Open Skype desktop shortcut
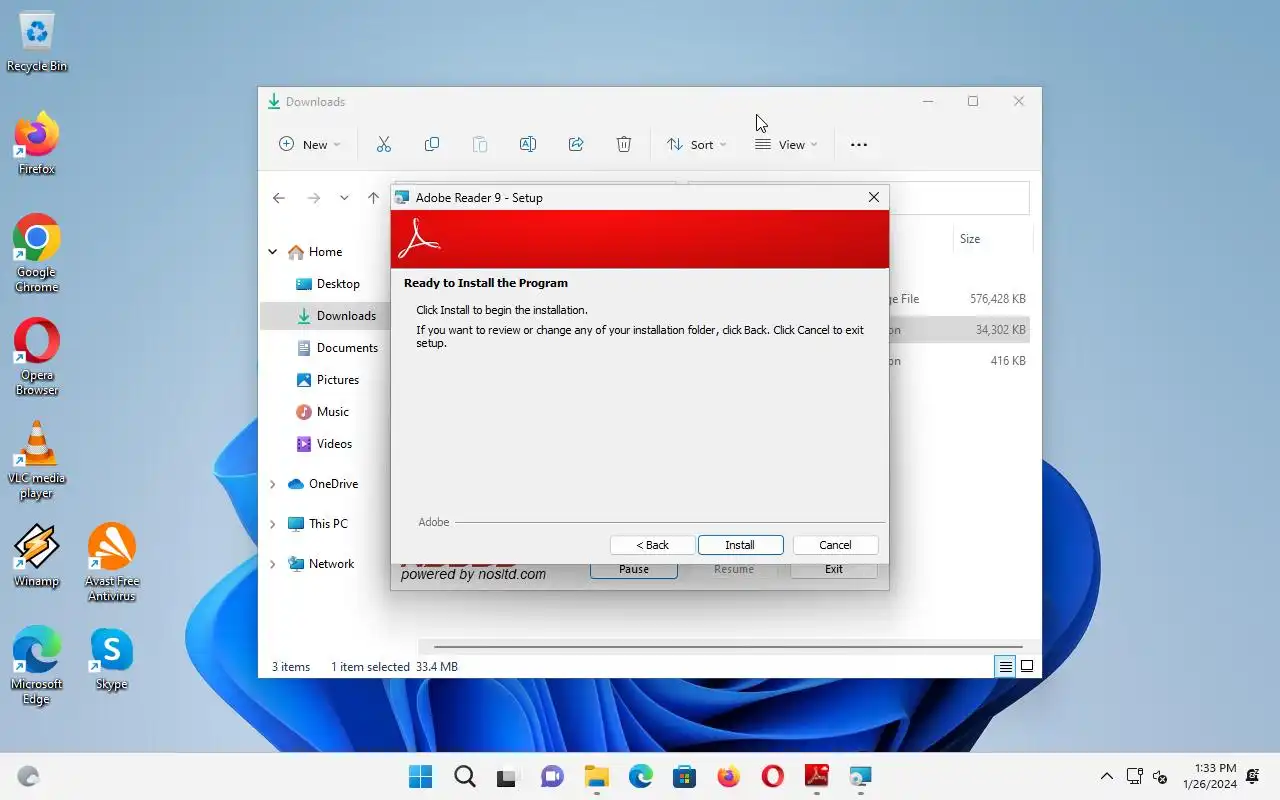The height and width of the screenshot is (800, 1280). click(x=111, y=659)
